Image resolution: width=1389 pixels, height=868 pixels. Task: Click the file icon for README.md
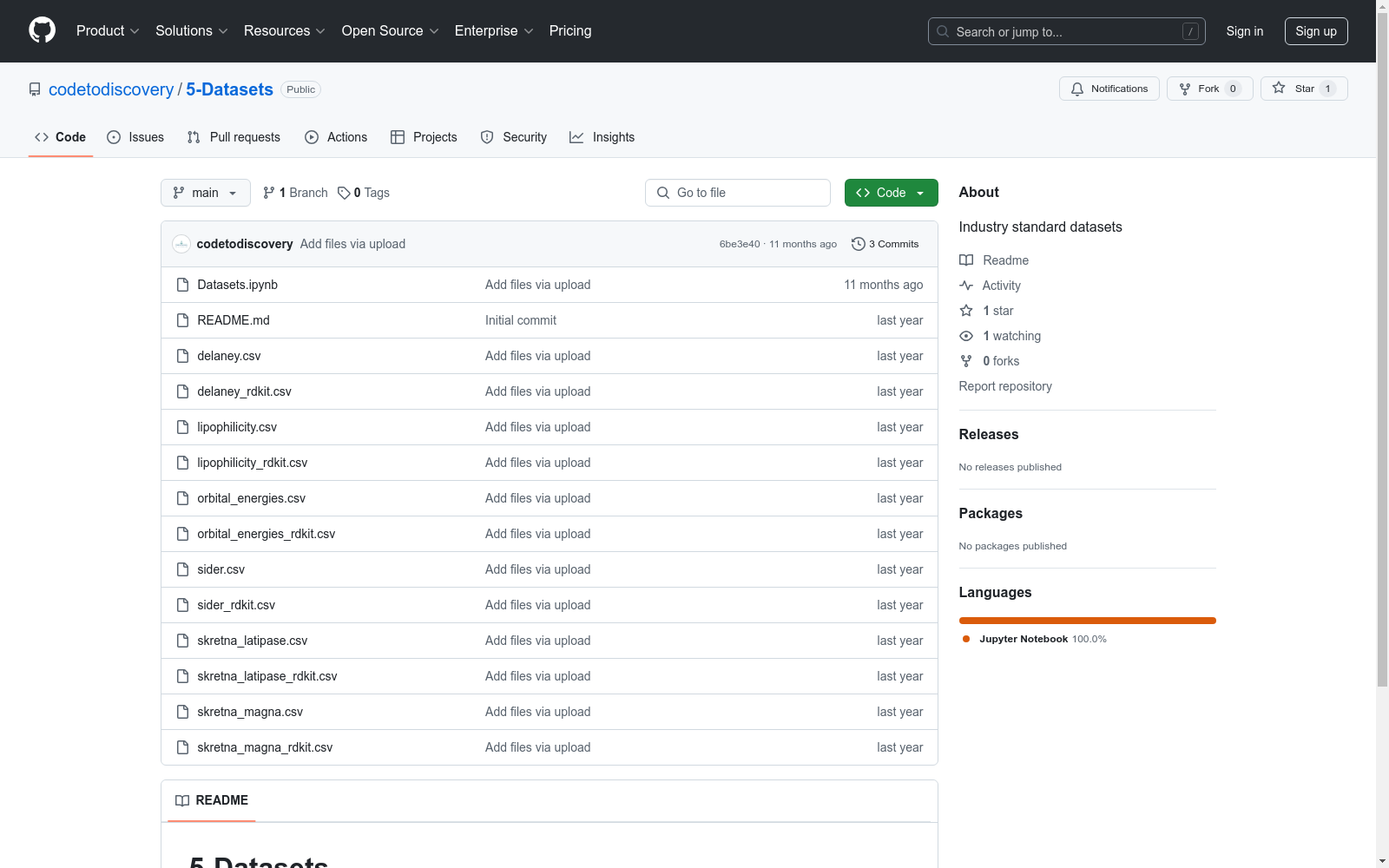click(x=182, y=320)
